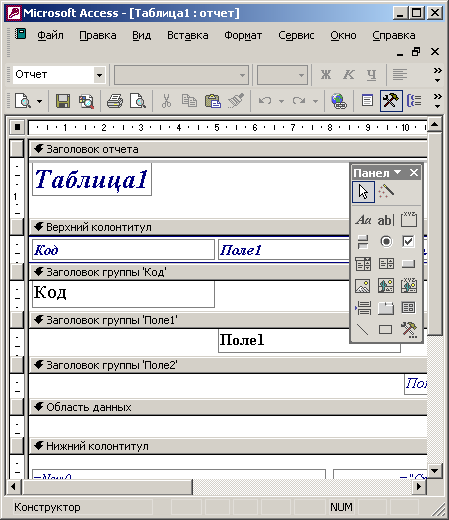
Task: Select the Text Box (ab|) tool
Action: click(x=386, y=220)
